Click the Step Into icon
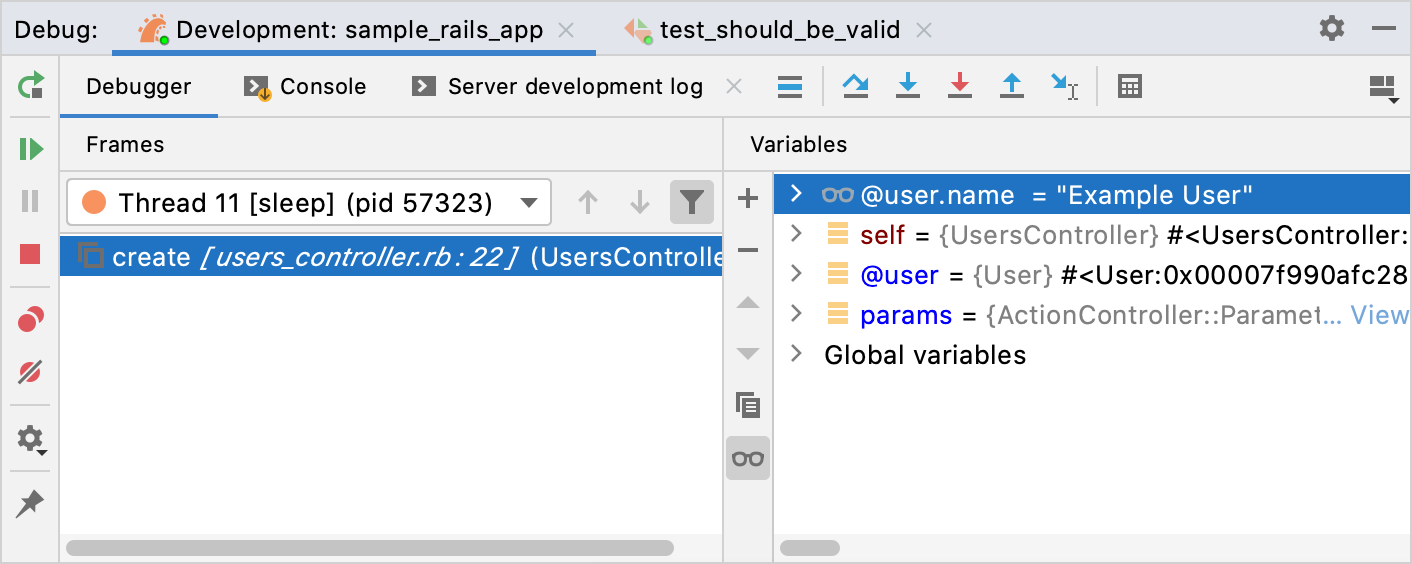Viewport: 1412px width, 564px height. tap(907, 87)
